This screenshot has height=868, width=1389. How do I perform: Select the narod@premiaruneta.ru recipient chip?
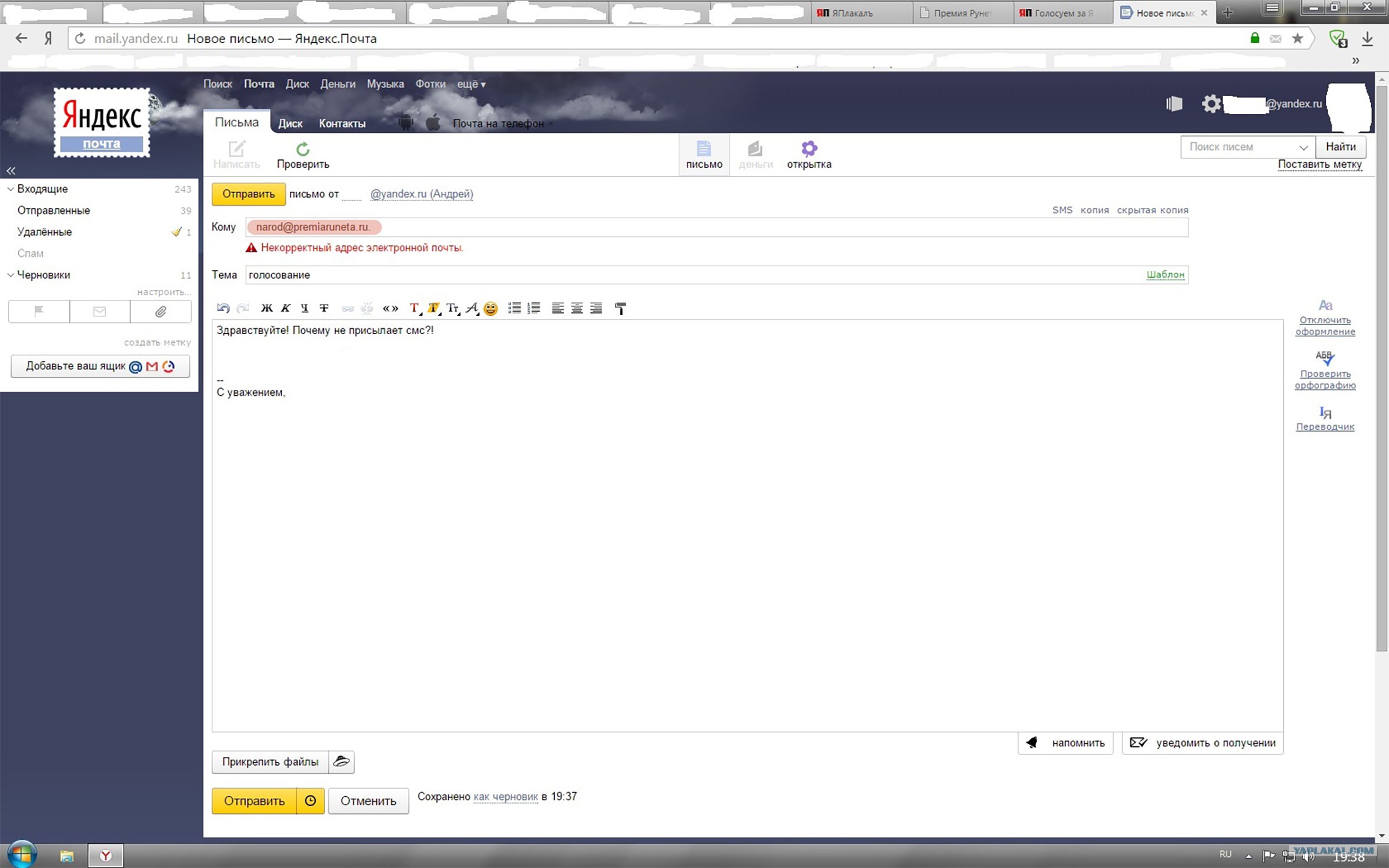(313, 227)
